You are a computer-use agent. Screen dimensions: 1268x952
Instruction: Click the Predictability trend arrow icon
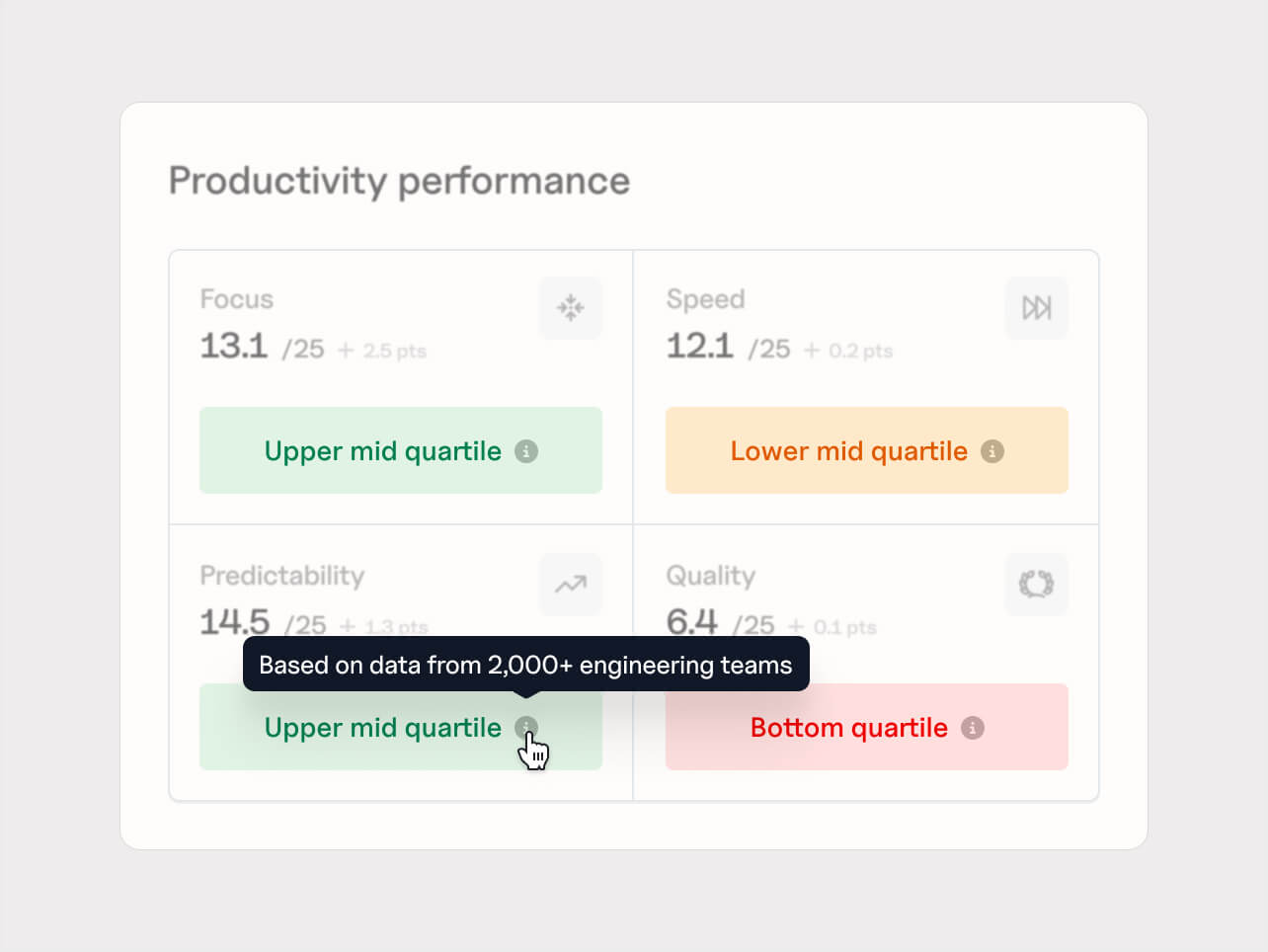tap(571, 585)
